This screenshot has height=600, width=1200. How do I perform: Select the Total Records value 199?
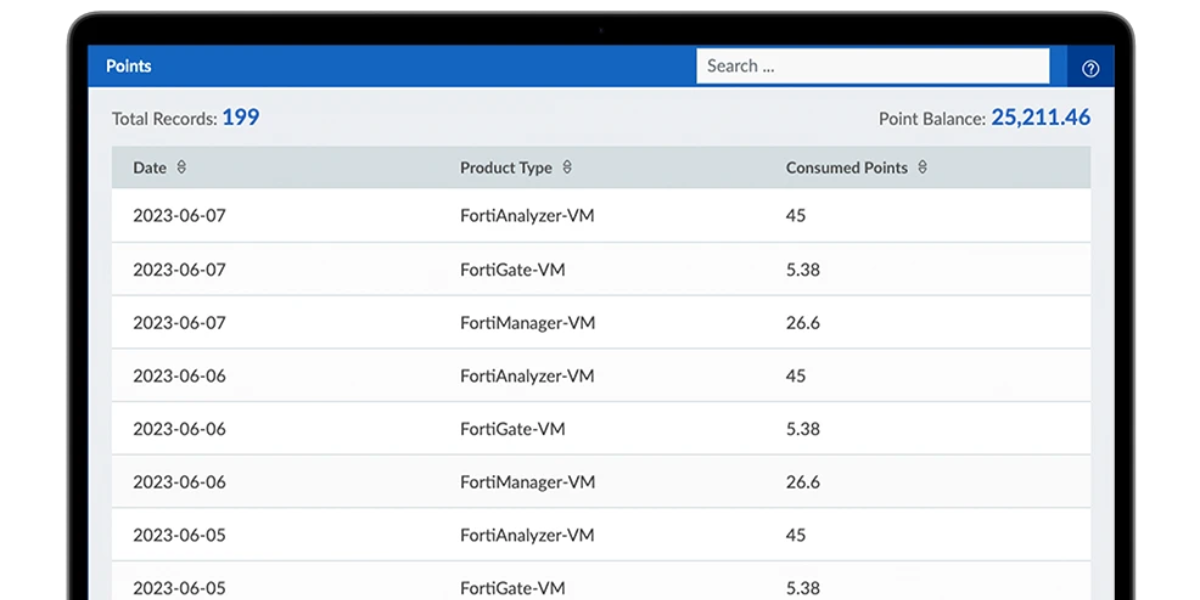241,117
